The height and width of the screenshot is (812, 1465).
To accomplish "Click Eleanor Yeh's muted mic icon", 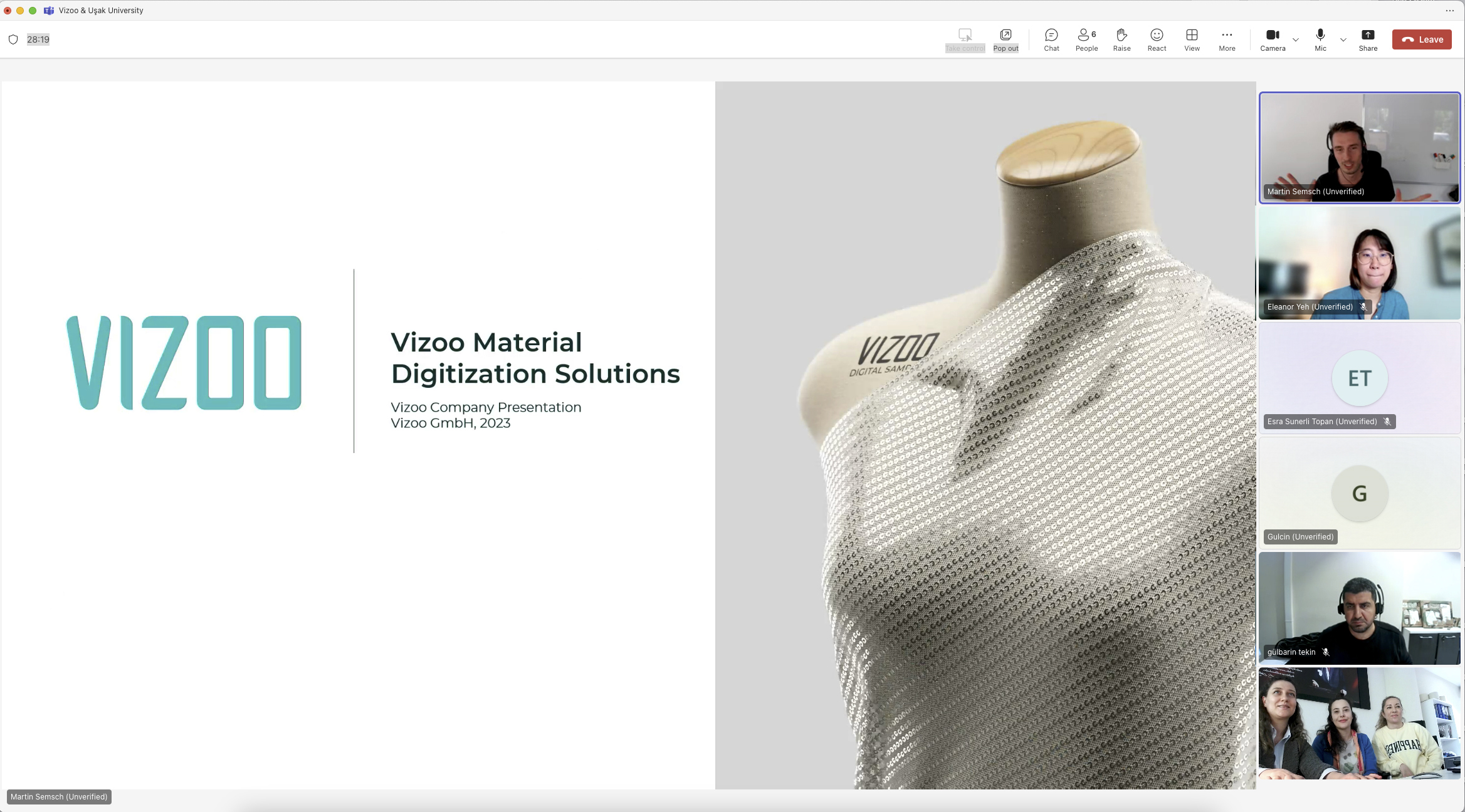I will coord(1363,307).
